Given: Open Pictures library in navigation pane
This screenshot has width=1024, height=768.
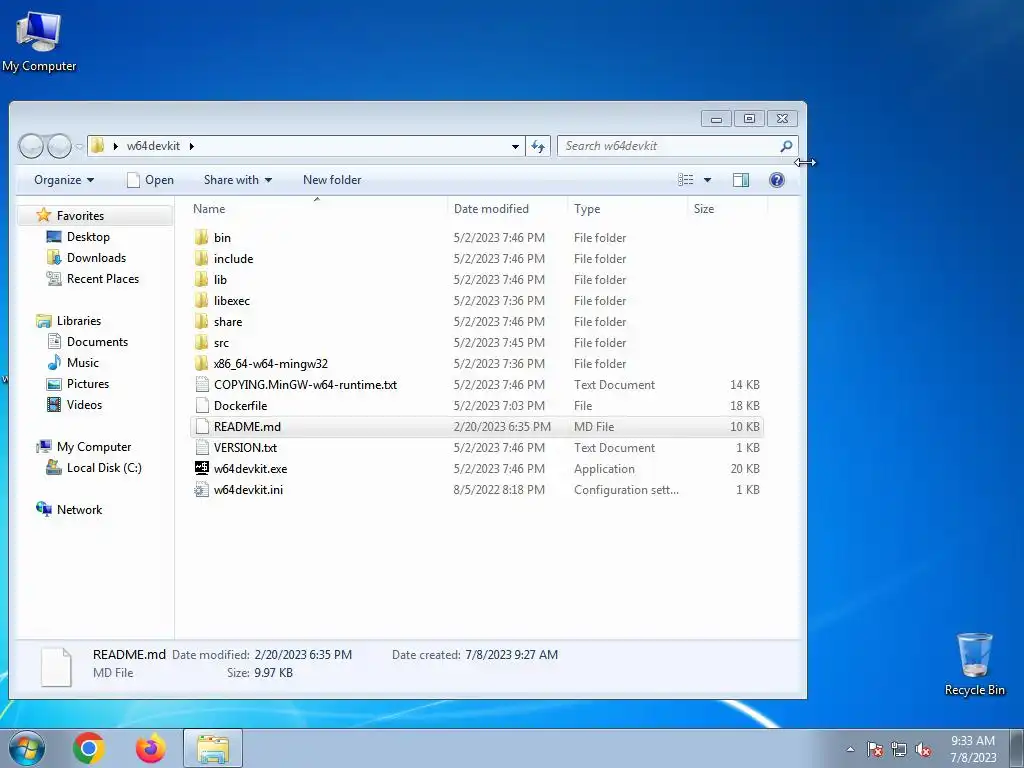Looking at the screenshot, I should coord(88,383).
